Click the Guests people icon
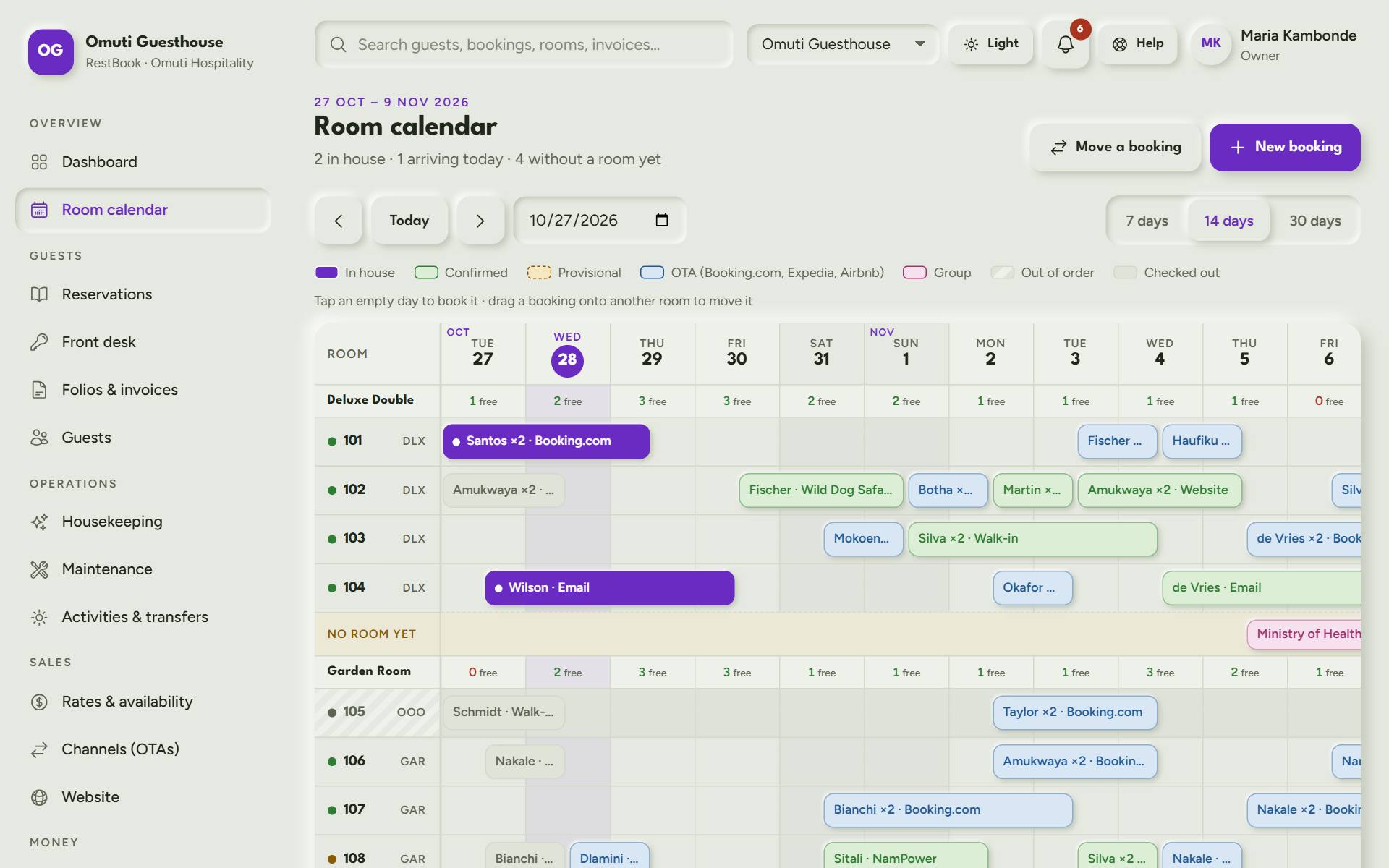The height and width of the screenshot is (868, 1389). (x=39, y=438)
